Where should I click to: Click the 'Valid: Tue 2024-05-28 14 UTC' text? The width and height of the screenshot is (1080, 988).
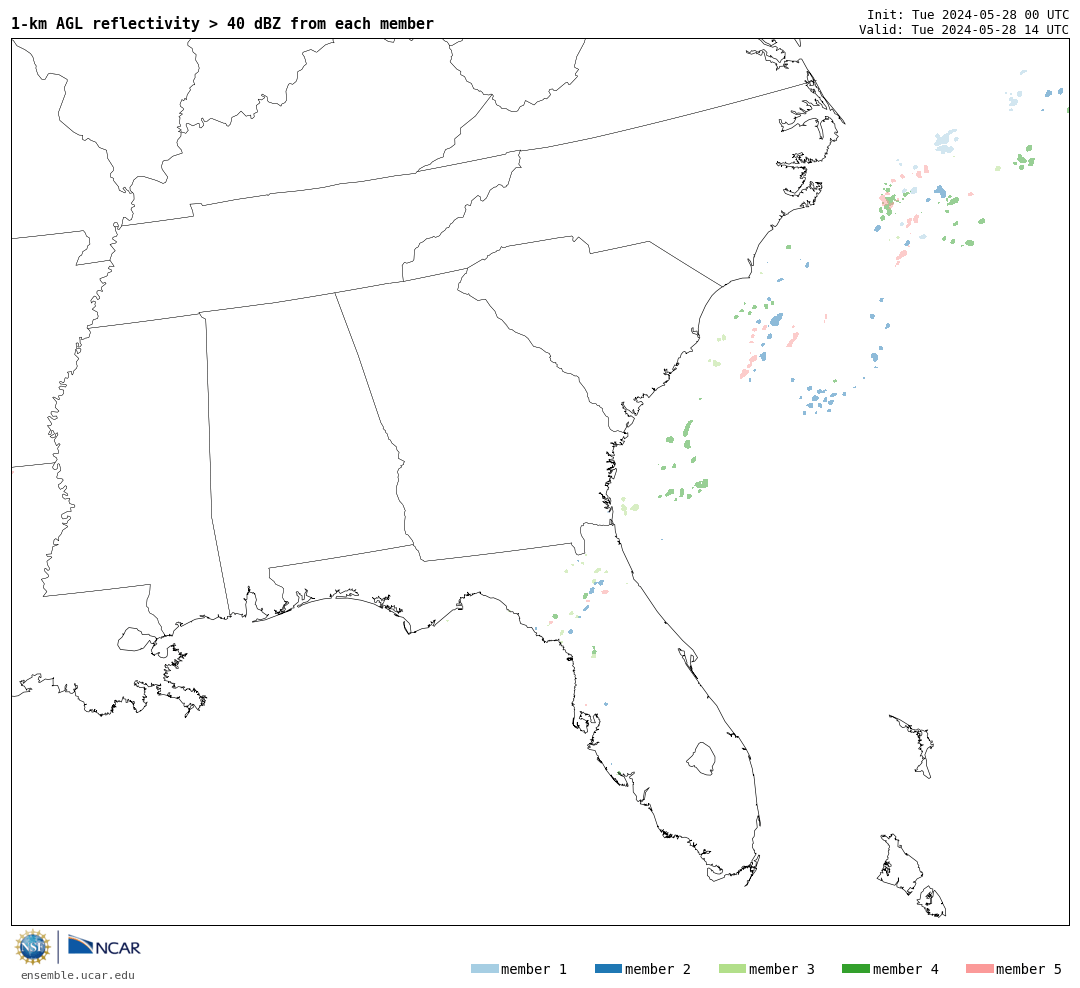pyautogui.click(x=964, y=30)
